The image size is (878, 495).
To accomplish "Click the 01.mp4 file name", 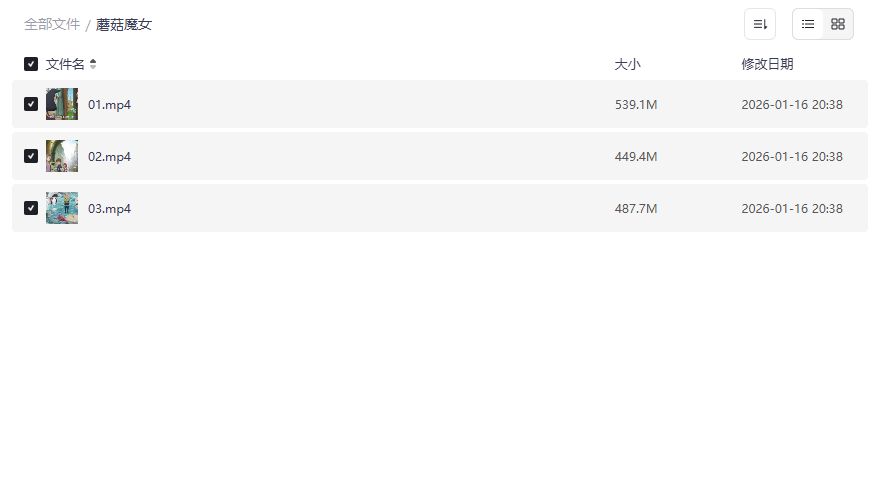I will point(110,104).
